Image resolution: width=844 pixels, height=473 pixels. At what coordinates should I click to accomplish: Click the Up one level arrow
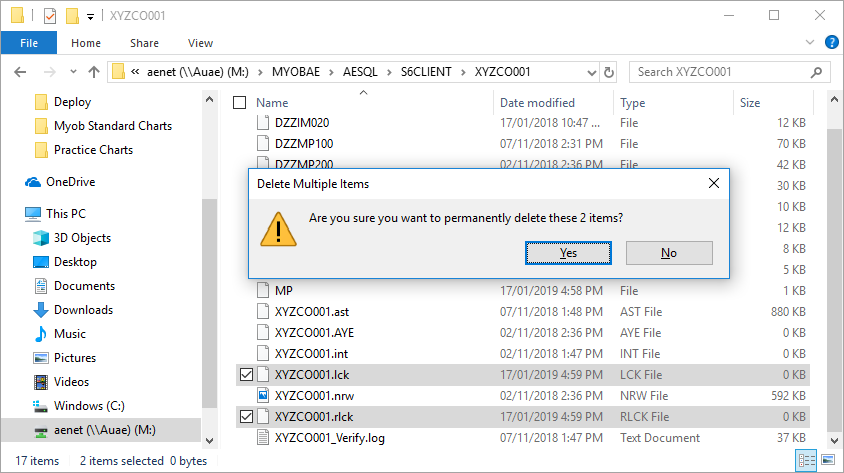[x=94, y=72]
